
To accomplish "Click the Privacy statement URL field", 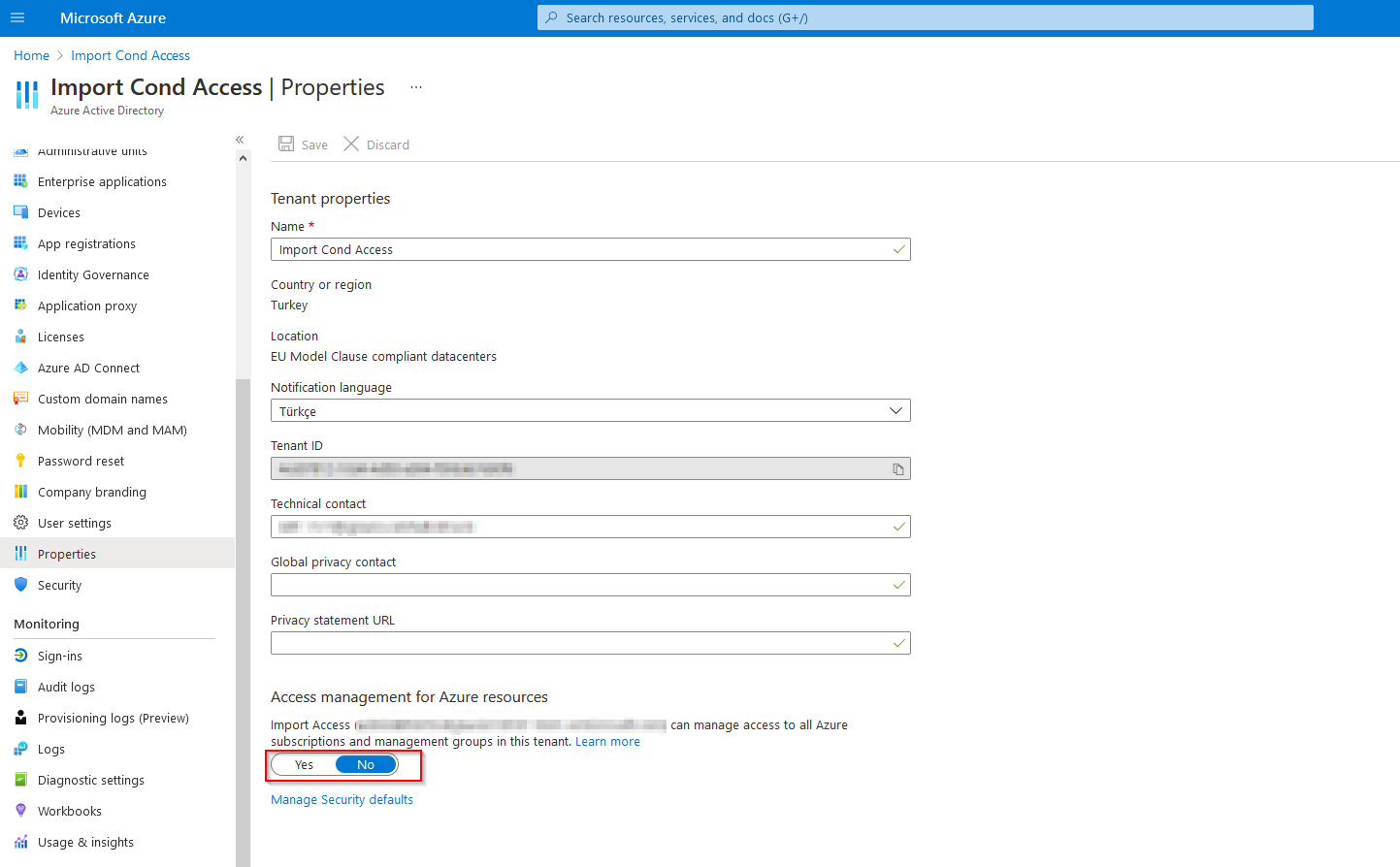I will [591, 643].
